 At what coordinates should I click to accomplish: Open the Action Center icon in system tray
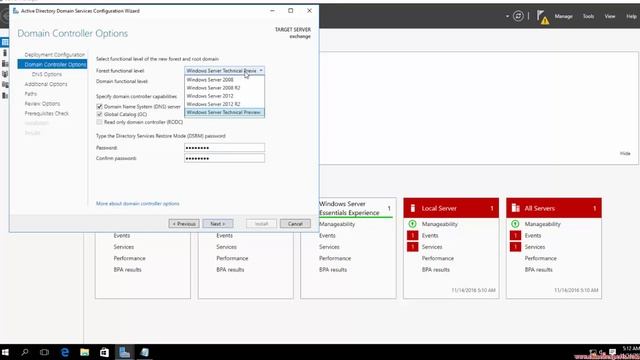pos(612,352)
